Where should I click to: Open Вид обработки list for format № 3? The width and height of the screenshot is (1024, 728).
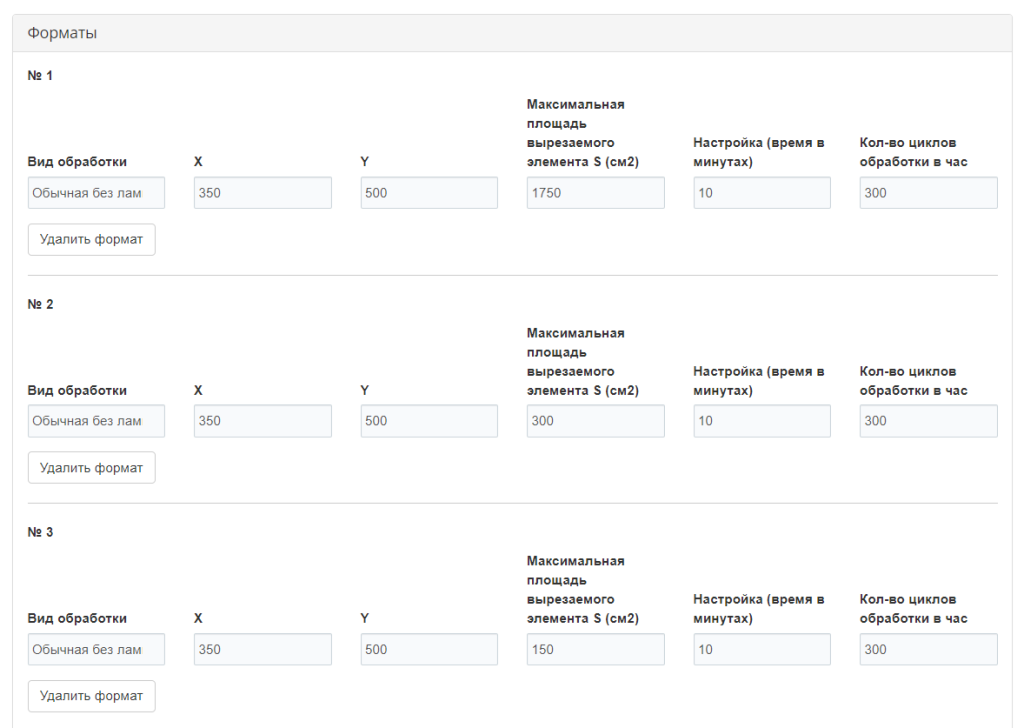96,649
